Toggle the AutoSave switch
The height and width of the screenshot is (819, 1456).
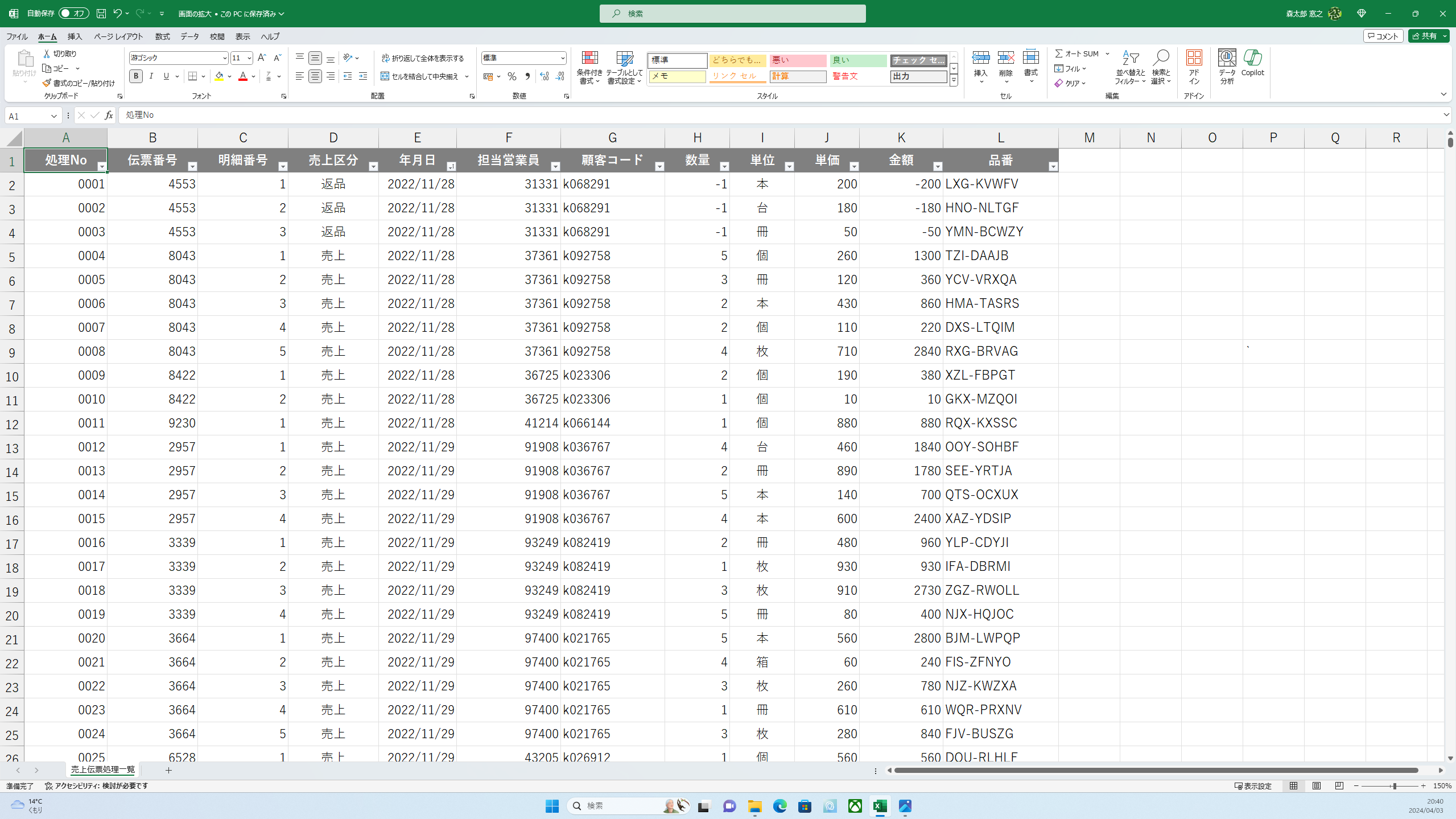click(73, 13)
